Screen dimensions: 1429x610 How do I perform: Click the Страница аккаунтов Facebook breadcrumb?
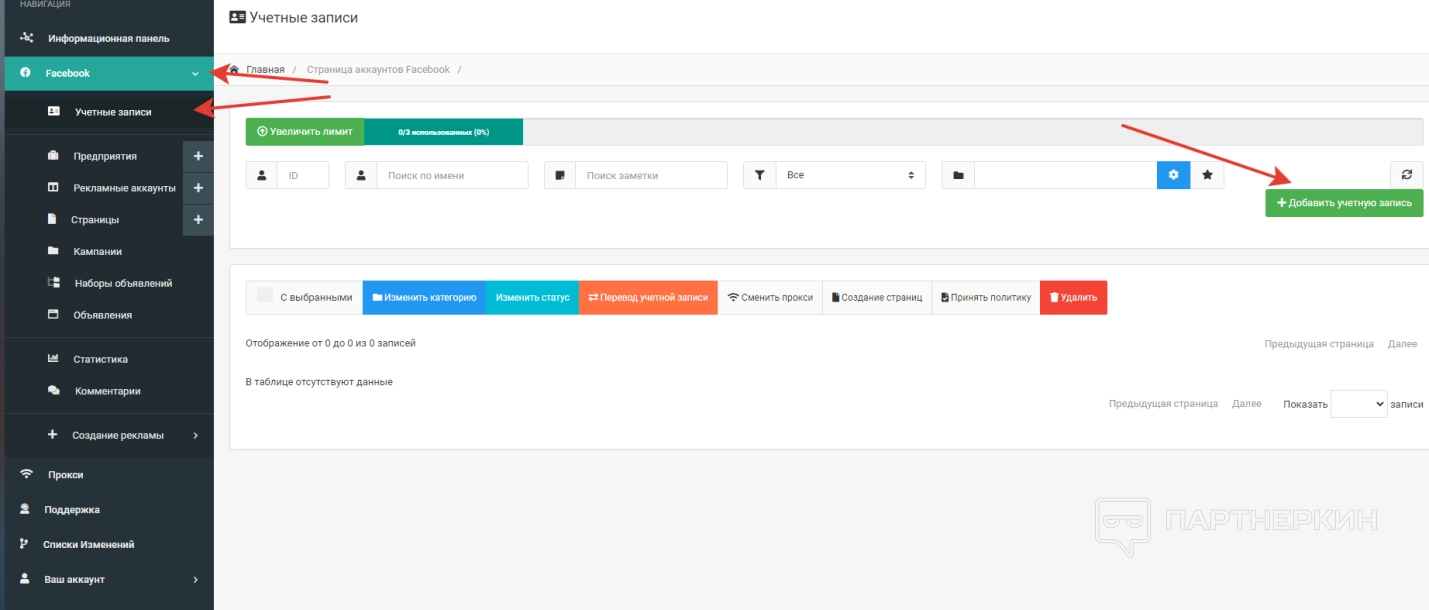tap(378, 69)
